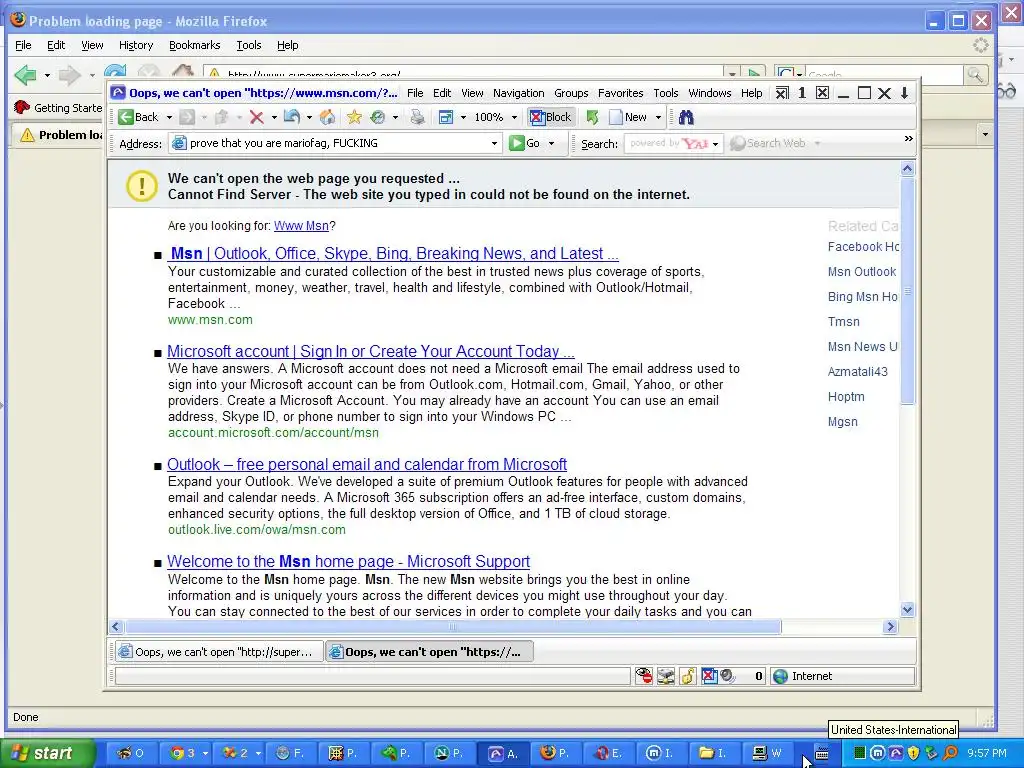Toggle the second status bar icon, left of the yellow music note
This screenshot has width=1024, height=768.
point(665,676)
